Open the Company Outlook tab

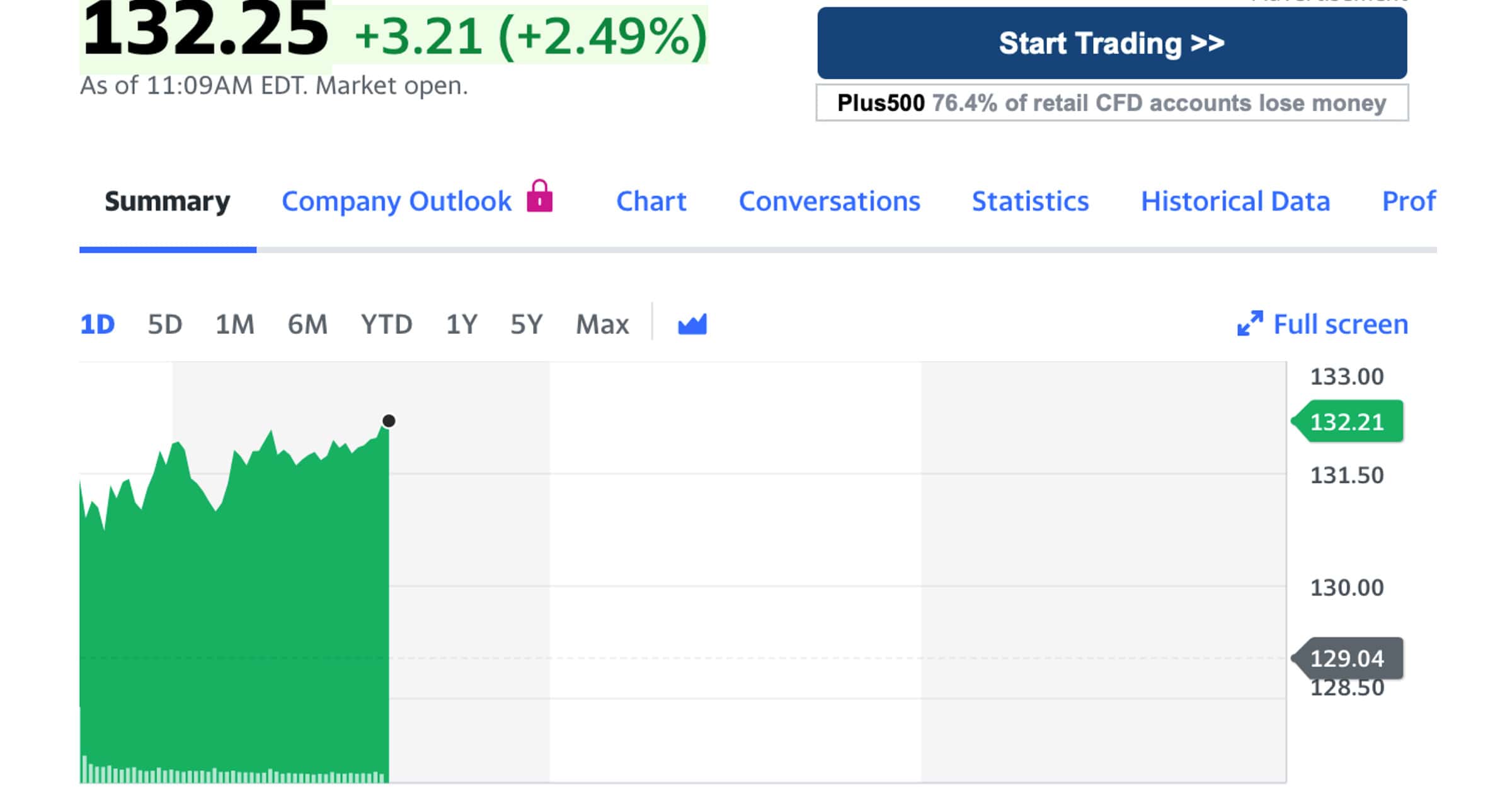(396, 202)
